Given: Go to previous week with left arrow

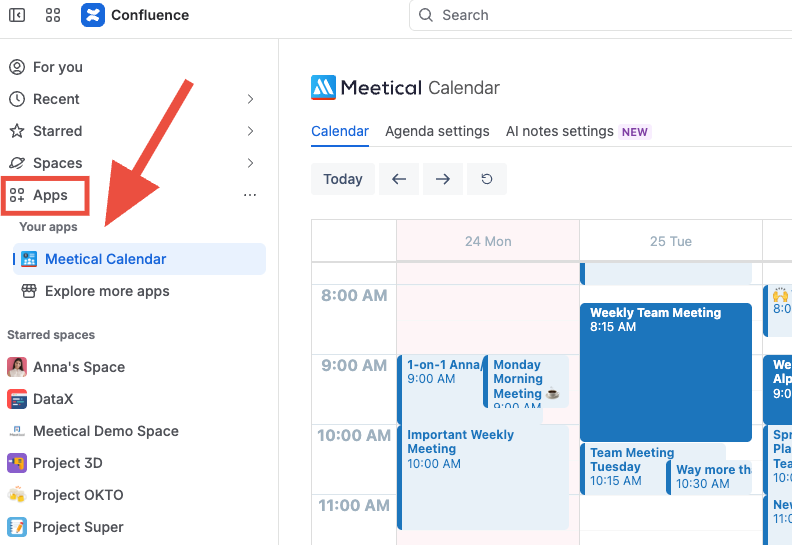Looking at the screenshot, I should [x=399, y=179].
